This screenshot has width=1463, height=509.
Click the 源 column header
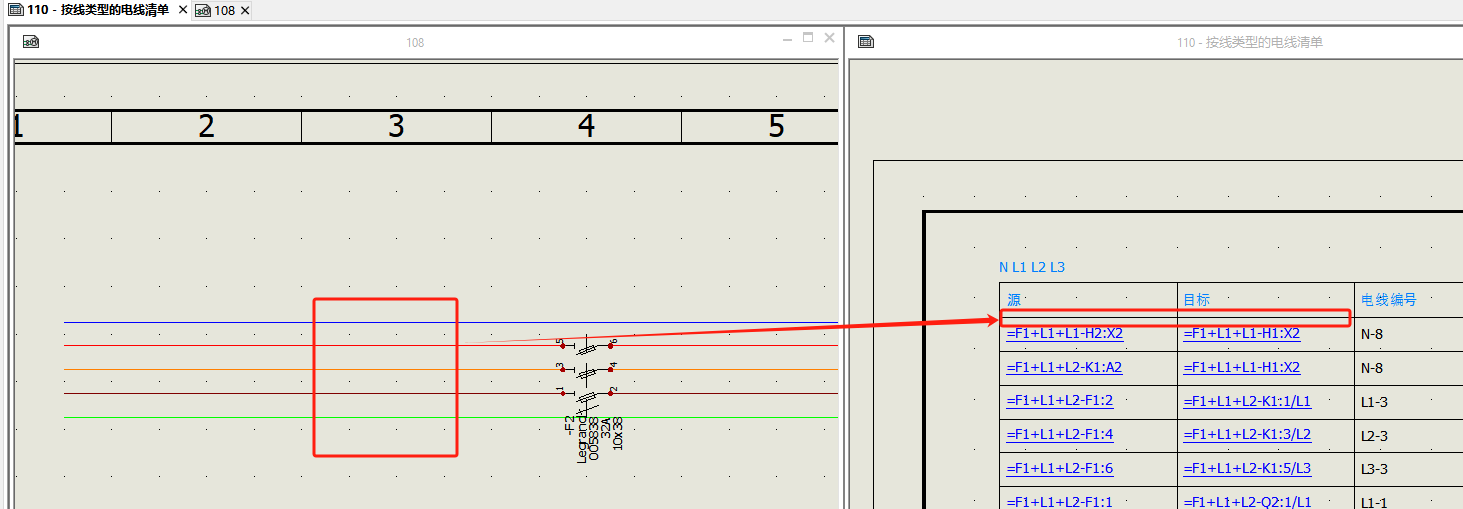(1014, 299)
